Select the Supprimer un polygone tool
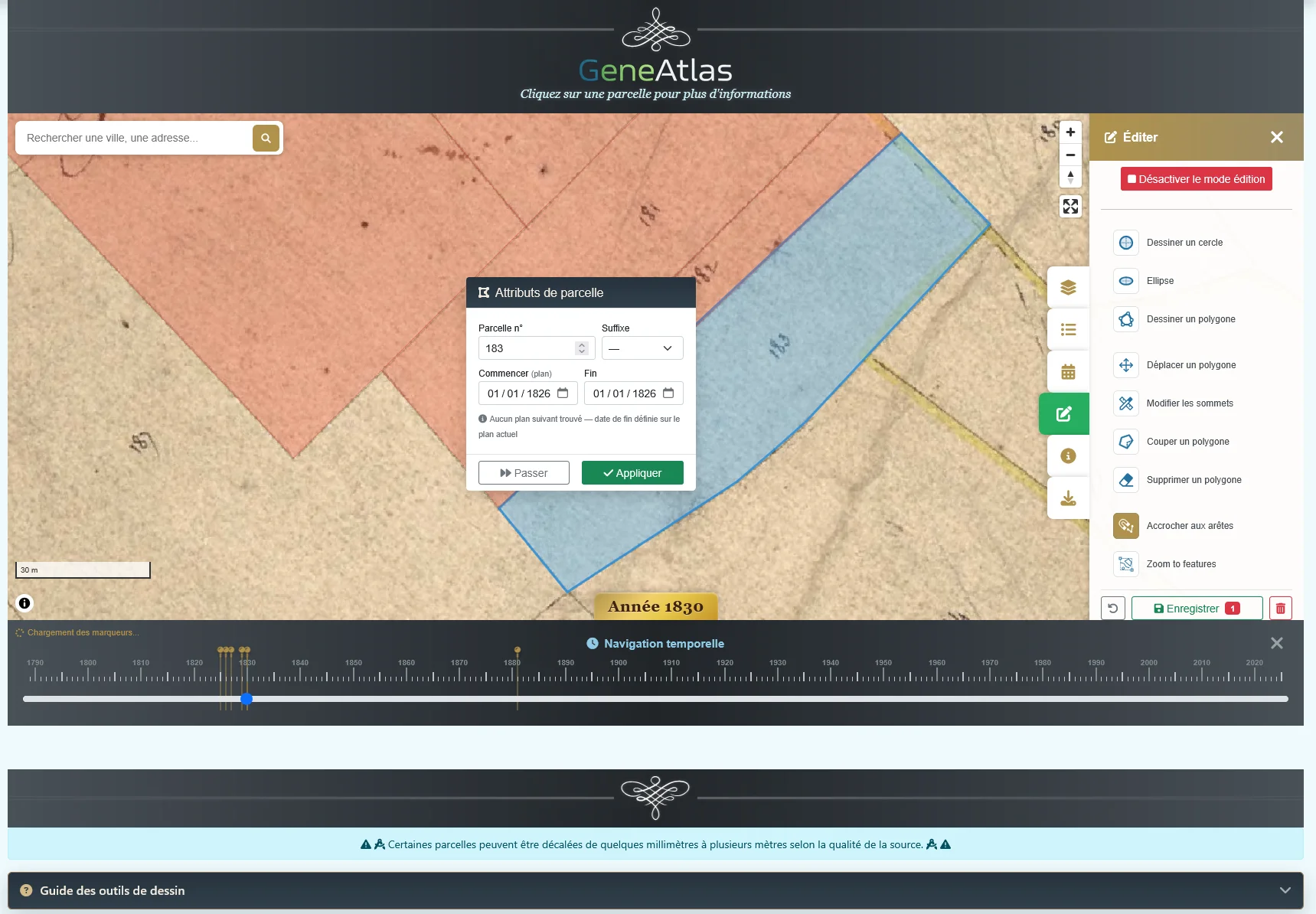The image size is (1316, 914). pyautogui.click(x=1126, y=480)
